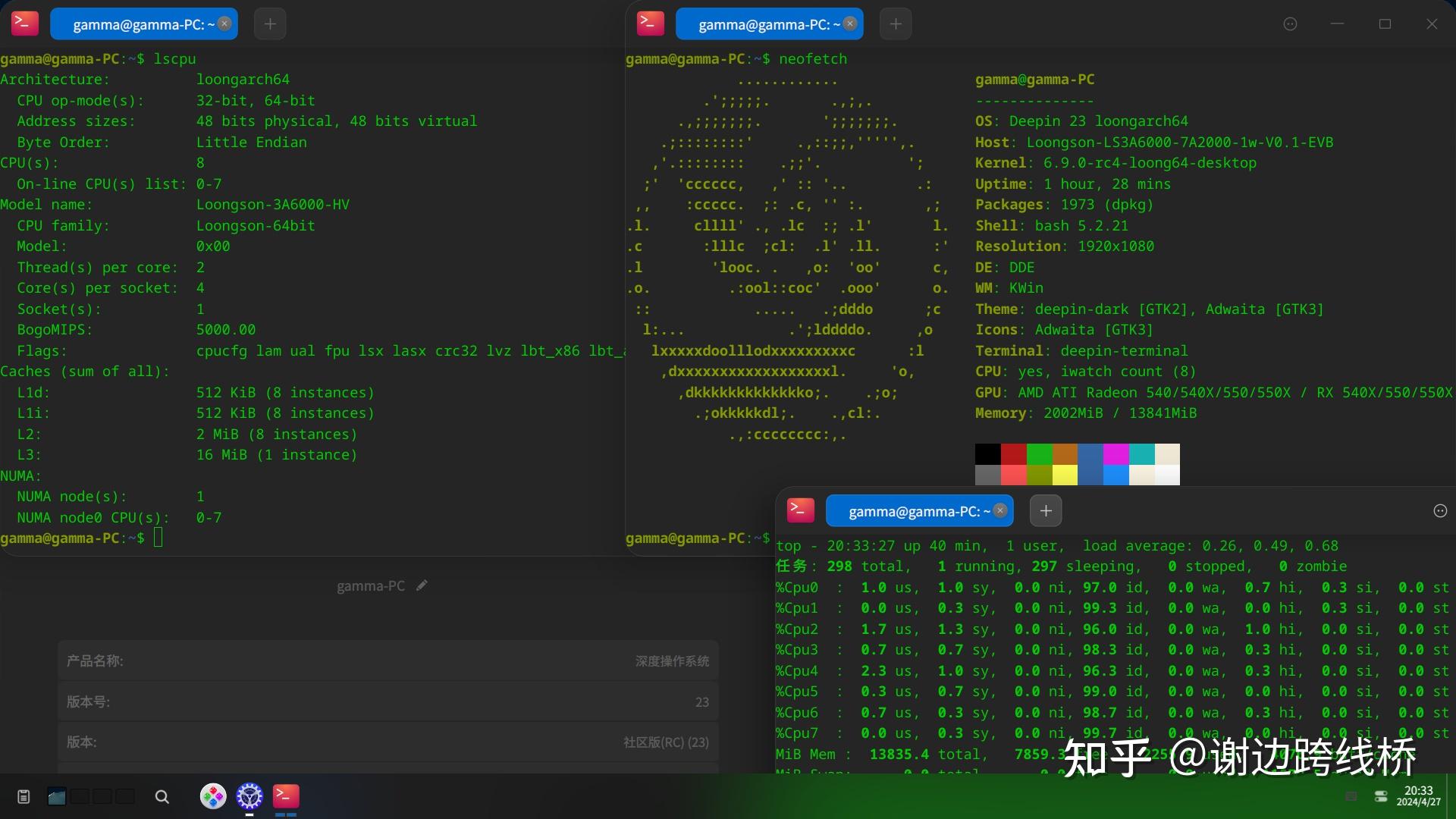Click the keyboard layout indicator in system tray

(1352, 796)
